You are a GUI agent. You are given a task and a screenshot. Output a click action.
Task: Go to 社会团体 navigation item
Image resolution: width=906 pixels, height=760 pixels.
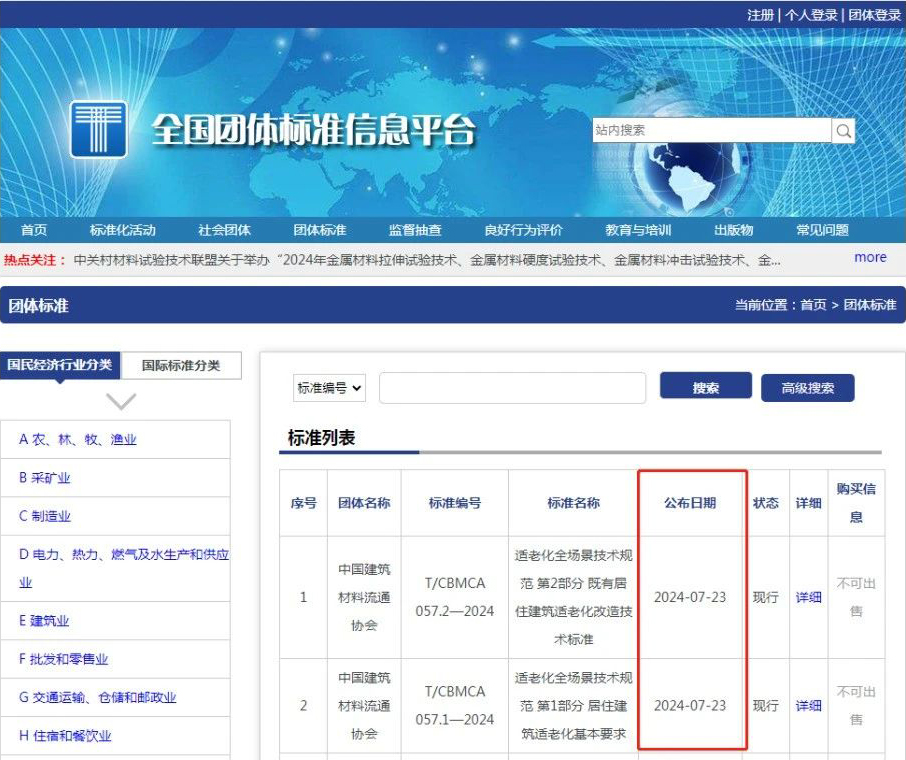(x=224, y=230)
